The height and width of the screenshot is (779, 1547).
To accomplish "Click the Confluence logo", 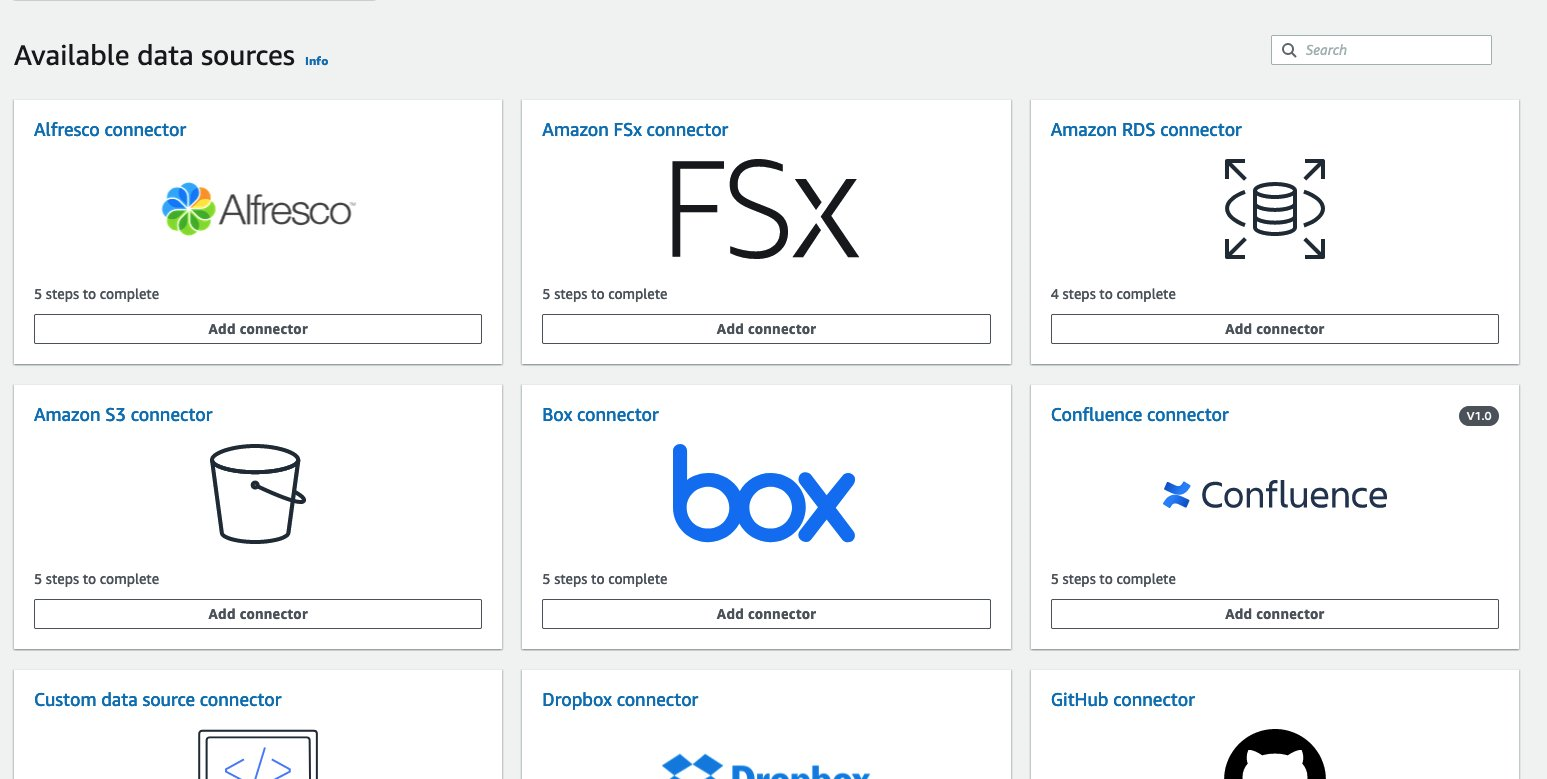I will tap(1275, 494).
